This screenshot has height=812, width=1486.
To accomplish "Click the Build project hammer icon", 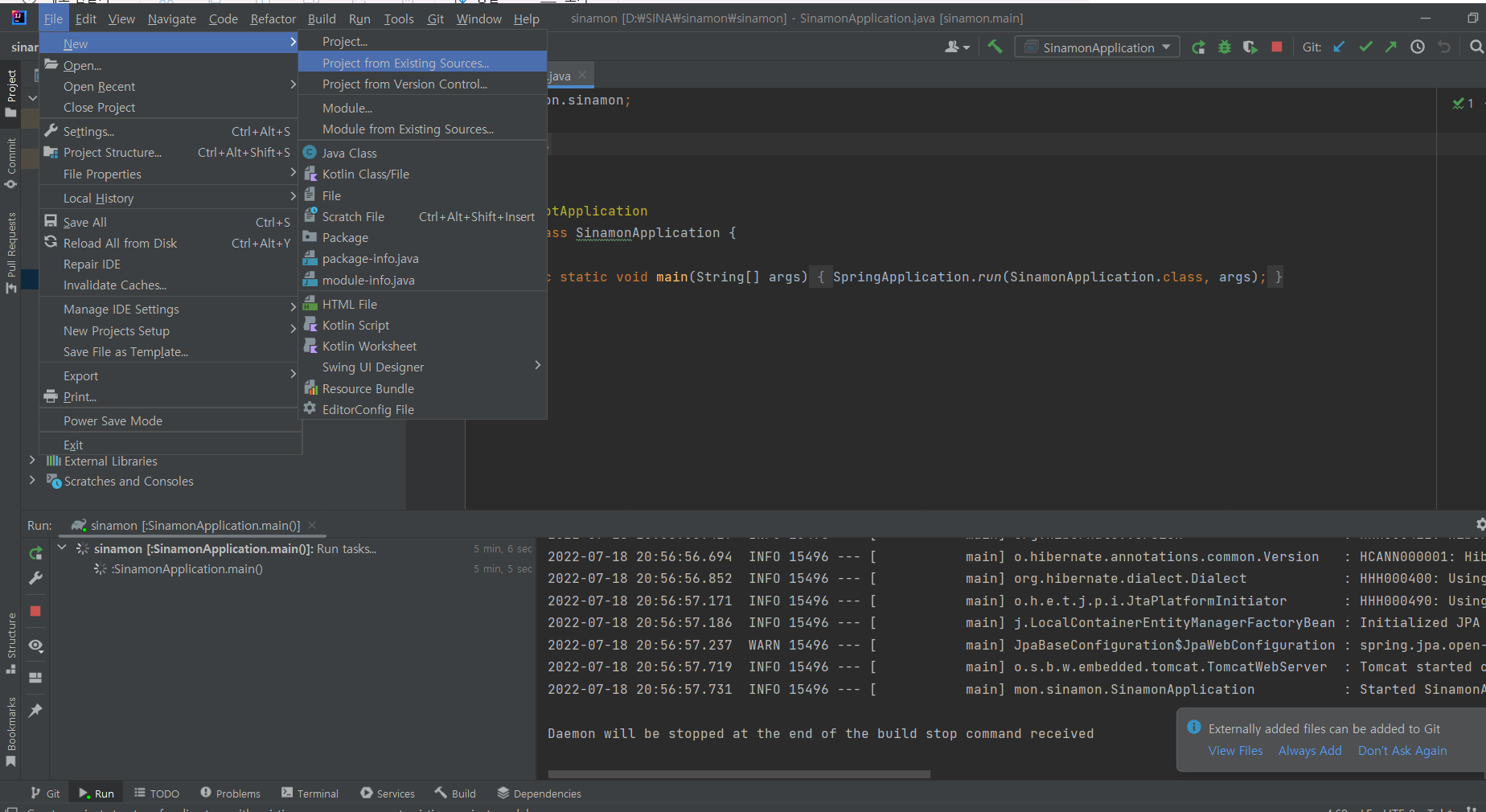I will [995, 47].
